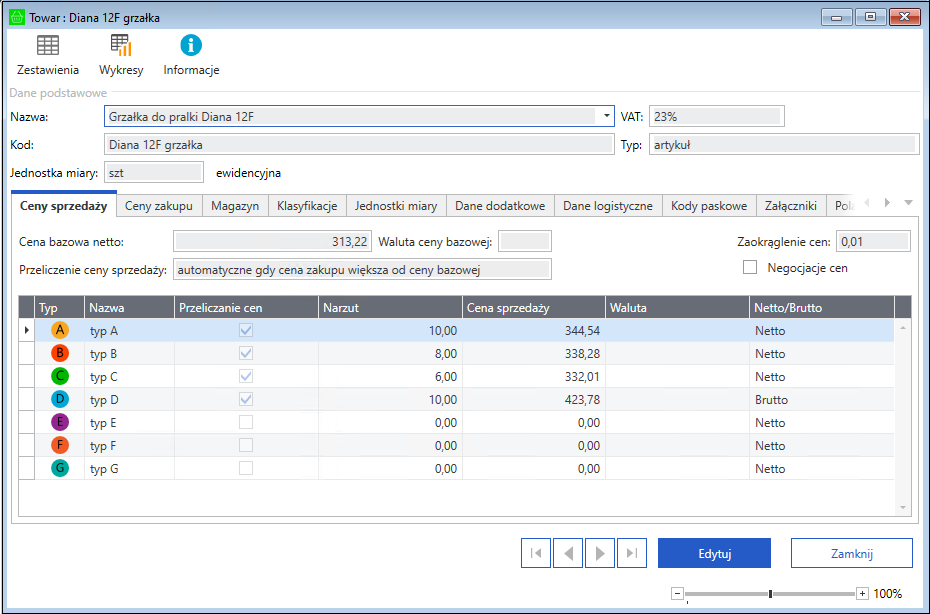
Task: Click the zoom slider handle
Action: pyautogui.click(x=770, y=594)
